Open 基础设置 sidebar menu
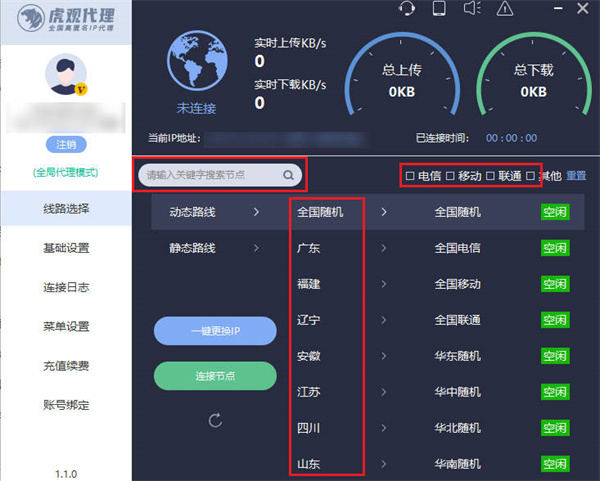Viewport: 600px width, 481px height. 66,248
